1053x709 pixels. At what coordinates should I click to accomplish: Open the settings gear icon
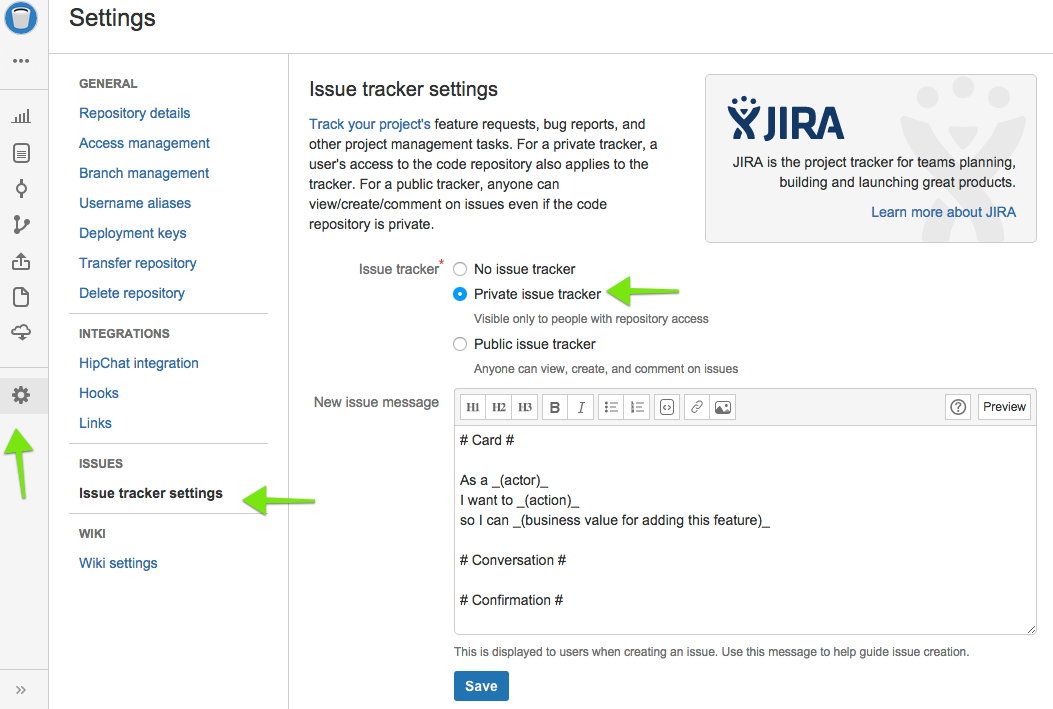coord(21,395)
